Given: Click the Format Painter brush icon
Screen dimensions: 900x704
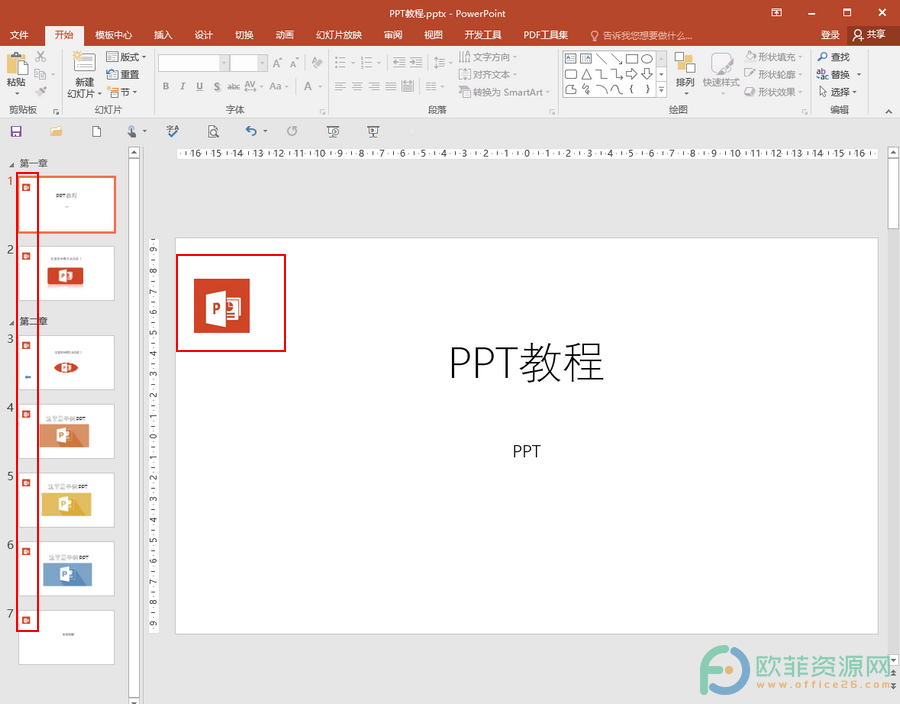Looking at the screenshot, I should point(40,92).
